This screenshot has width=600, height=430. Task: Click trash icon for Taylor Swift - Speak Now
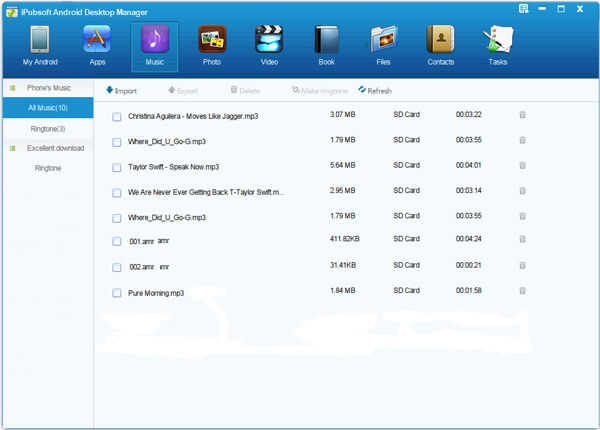[522, 165]
